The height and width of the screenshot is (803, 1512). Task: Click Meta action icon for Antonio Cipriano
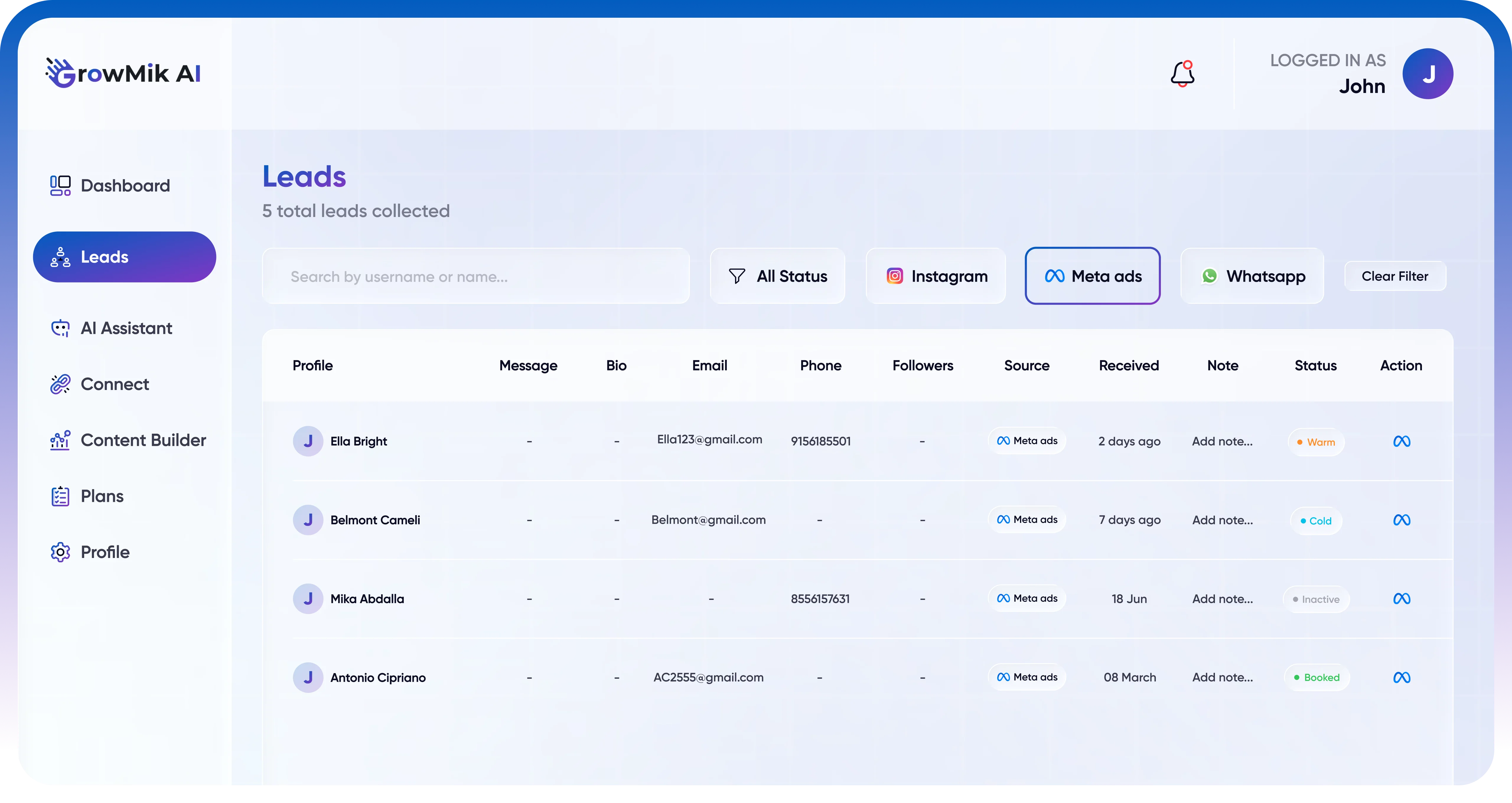coord(1402,678)
